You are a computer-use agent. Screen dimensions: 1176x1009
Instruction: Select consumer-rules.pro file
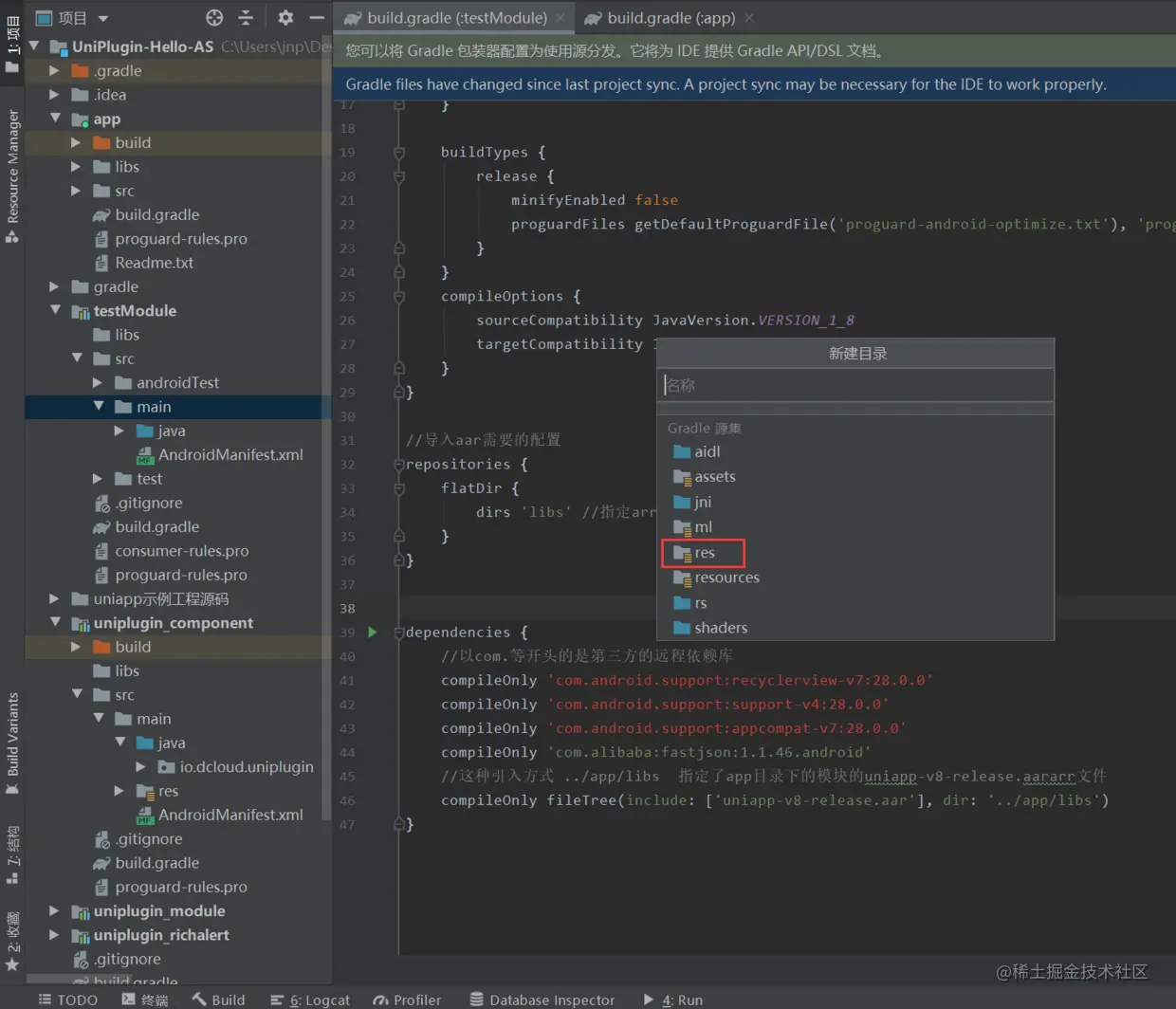click(172, 550)
